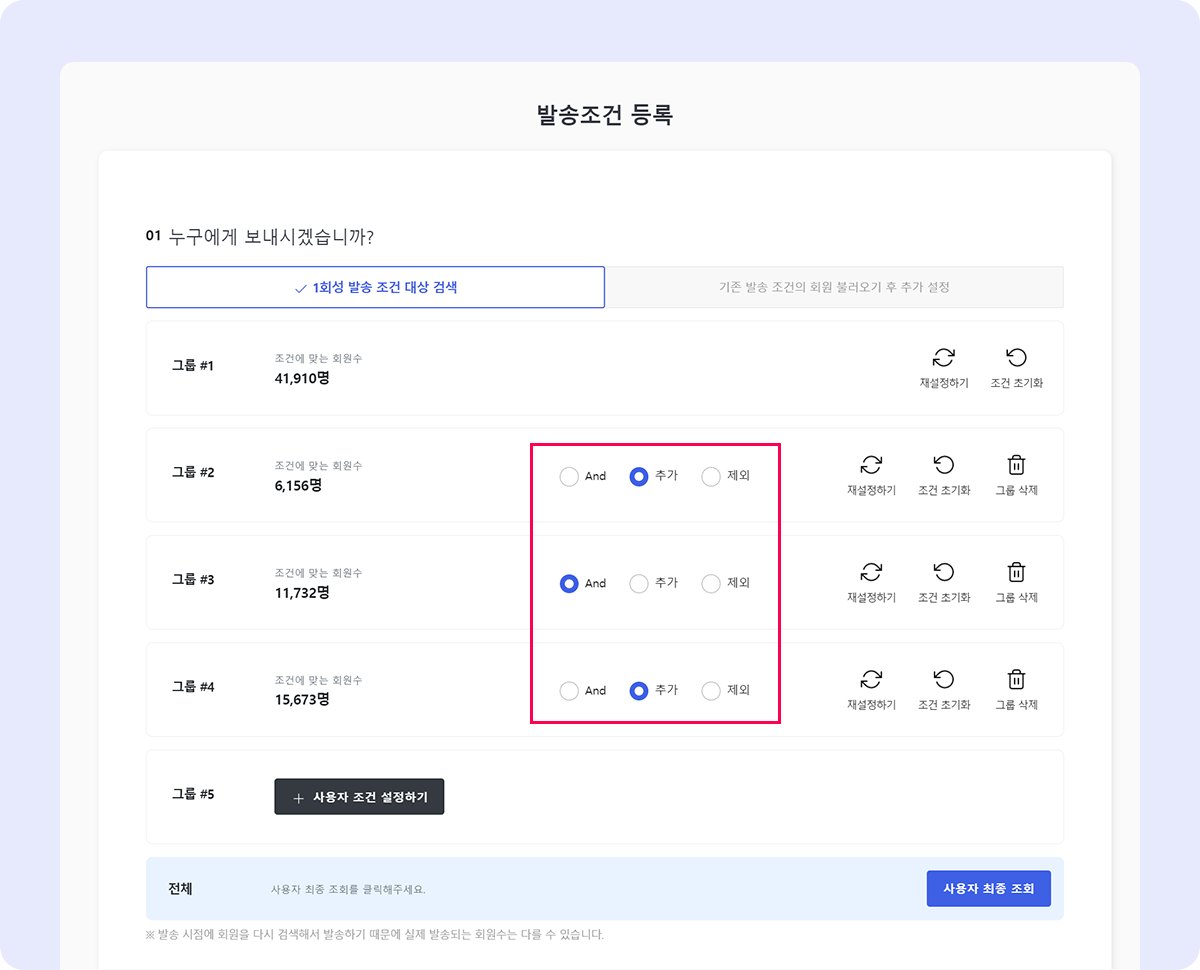Click the 그룹 #3 label
The height and width of the screenshot is (970, 1200).
click(x=193, y=579)
